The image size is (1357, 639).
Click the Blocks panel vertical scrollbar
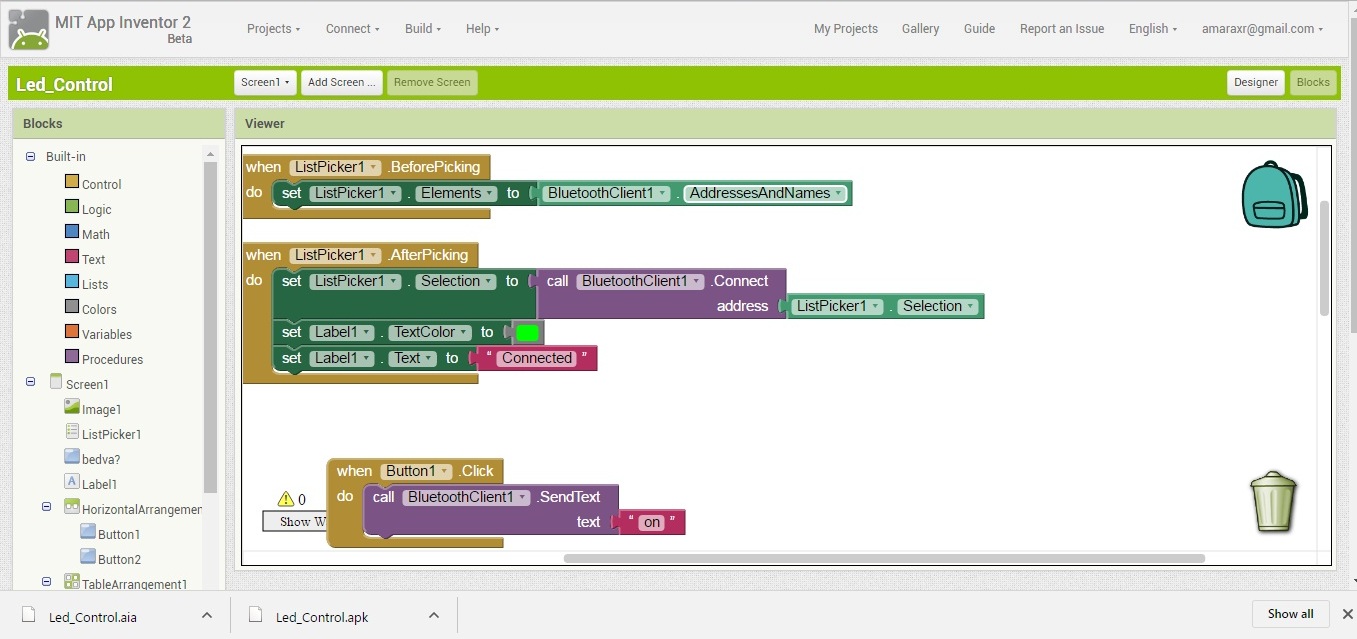point(210,326)
